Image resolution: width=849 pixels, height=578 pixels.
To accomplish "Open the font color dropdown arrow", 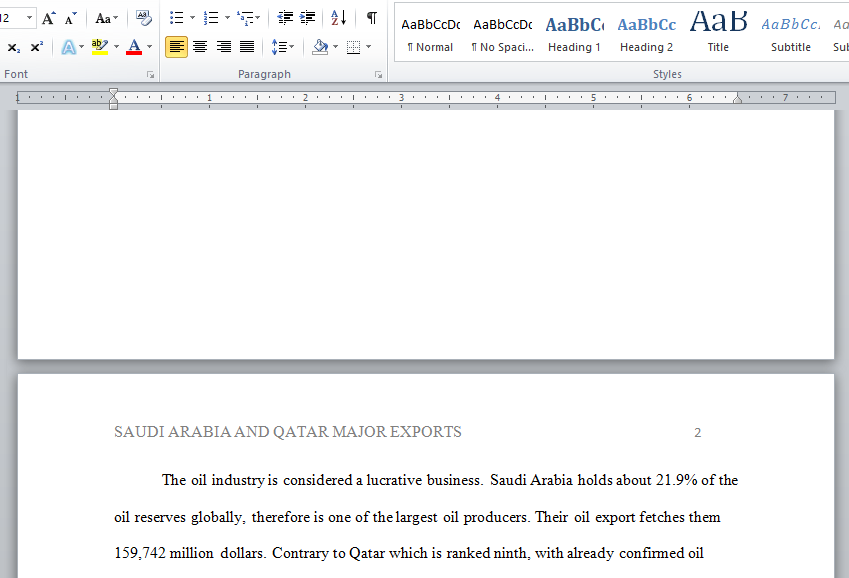I will pos(149,47).
